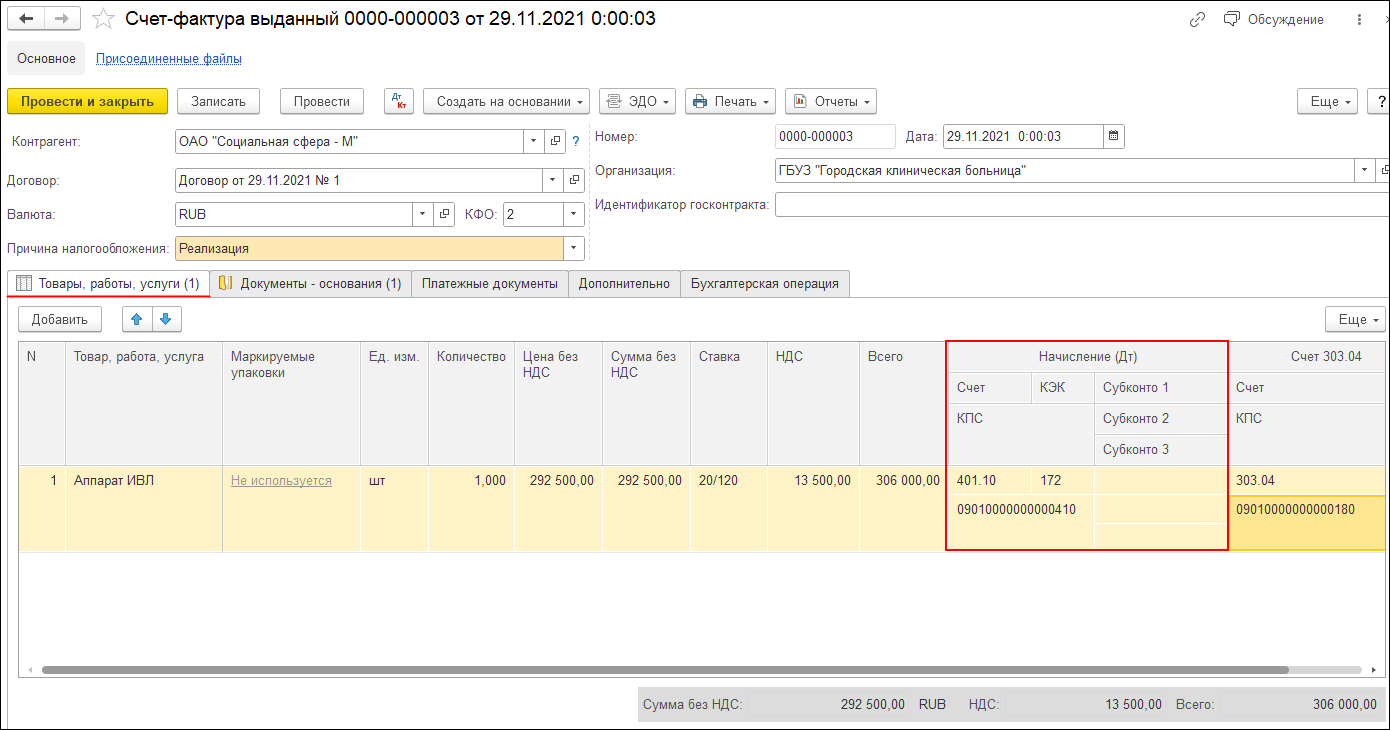Screen dimensions: 1390x730
Task: Click Записать button
Action: (218, 101)
